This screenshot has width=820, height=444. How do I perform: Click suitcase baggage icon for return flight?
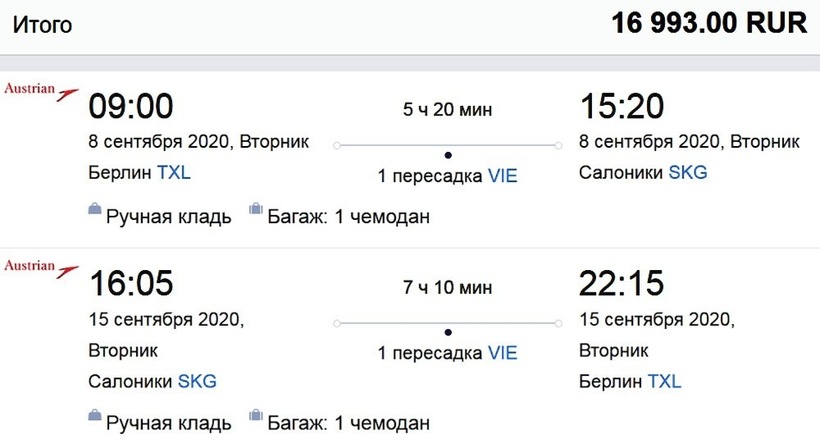point(255,415)
